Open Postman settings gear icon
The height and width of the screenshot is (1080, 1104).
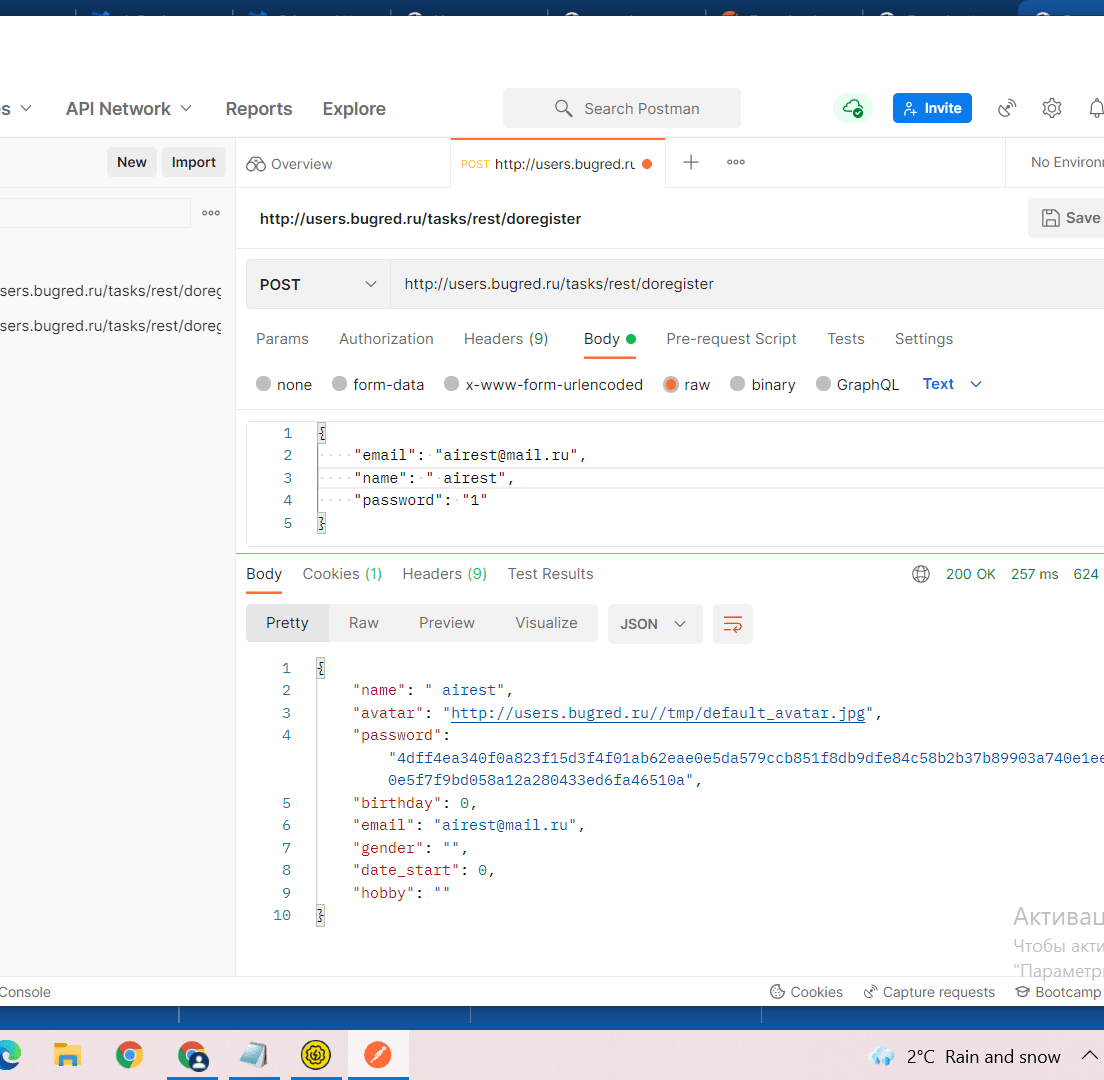click(1051, 108)
